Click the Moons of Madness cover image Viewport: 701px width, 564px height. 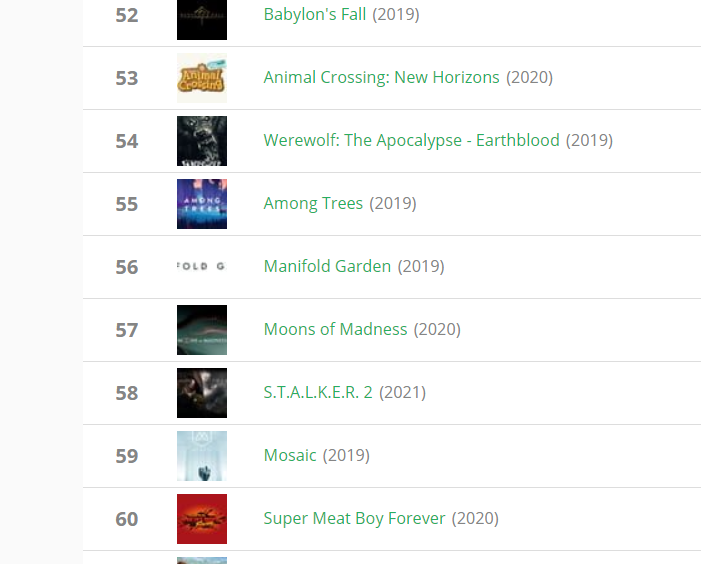(202, 330)
